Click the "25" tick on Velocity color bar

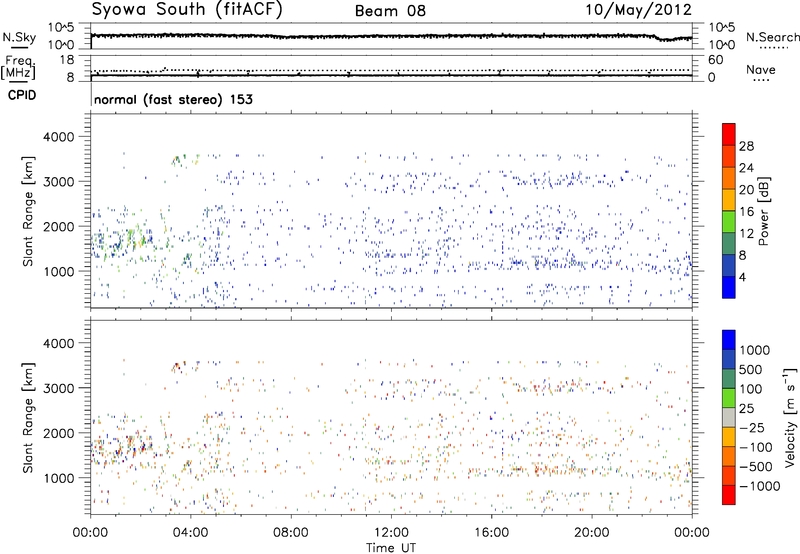(747, 408)
